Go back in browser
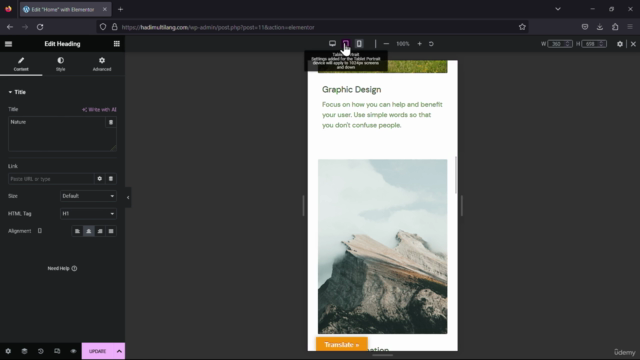This screenshot has width=640, height=360. [10, 27]
